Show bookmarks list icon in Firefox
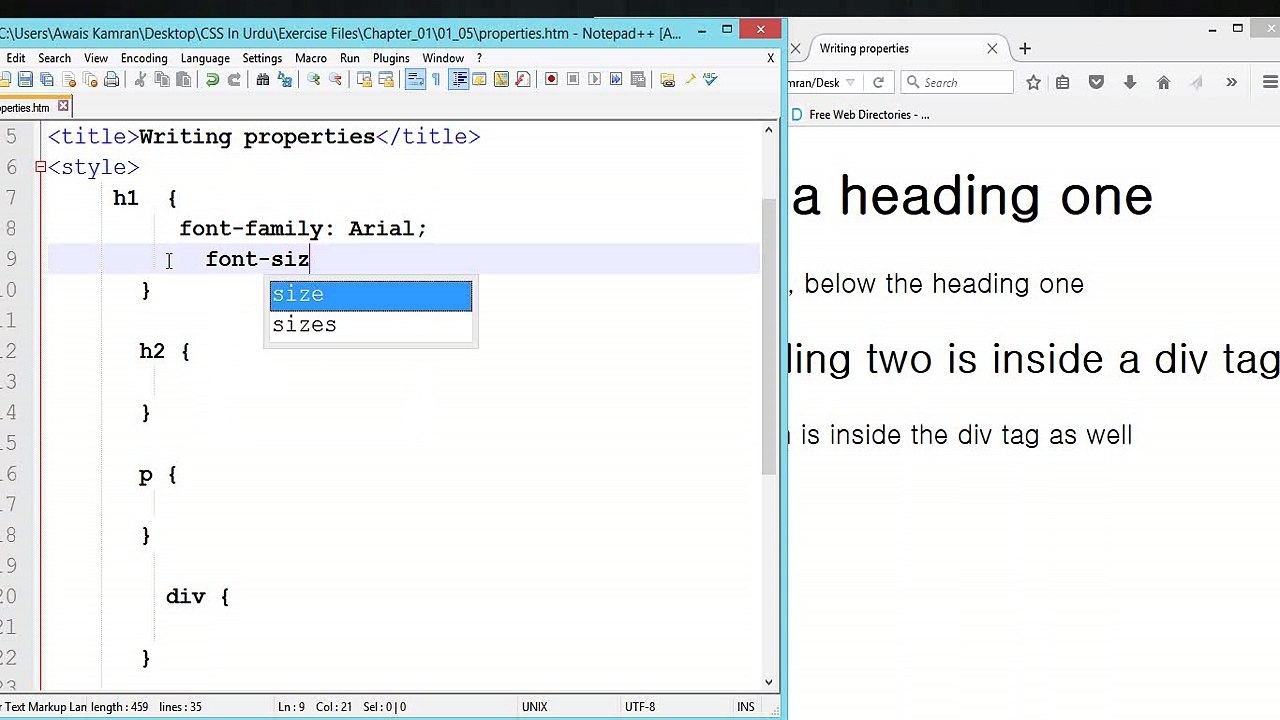Image resolution: width=1280 pixels, height=720 pixels. click(1062, 83)
